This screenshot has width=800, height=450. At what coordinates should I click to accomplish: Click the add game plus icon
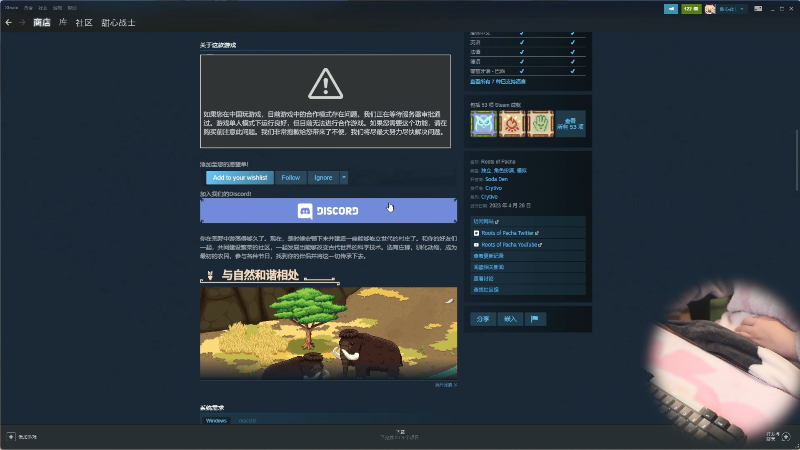[x=11, y=437]
